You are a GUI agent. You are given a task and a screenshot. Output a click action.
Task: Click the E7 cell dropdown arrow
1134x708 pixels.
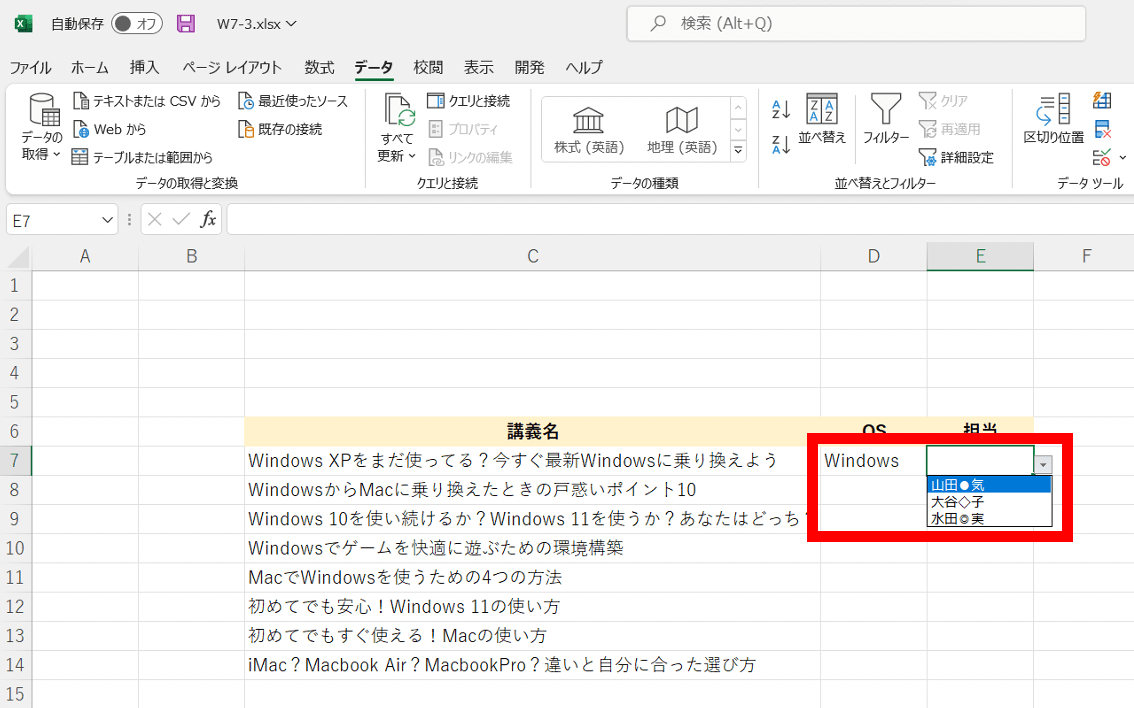(x=1044, y=465)
